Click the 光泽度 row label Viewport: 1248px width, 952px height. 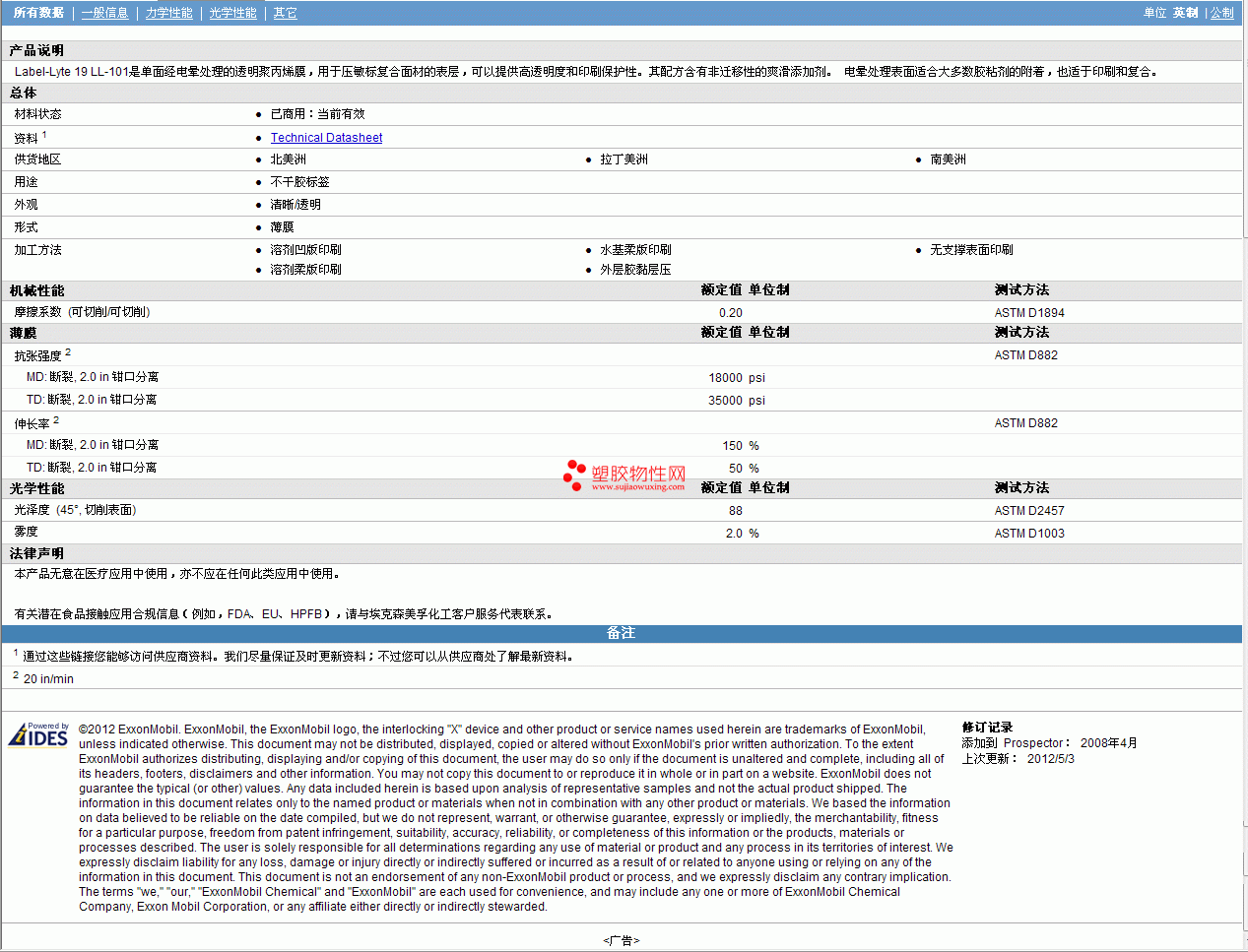[x=75, y=510]
